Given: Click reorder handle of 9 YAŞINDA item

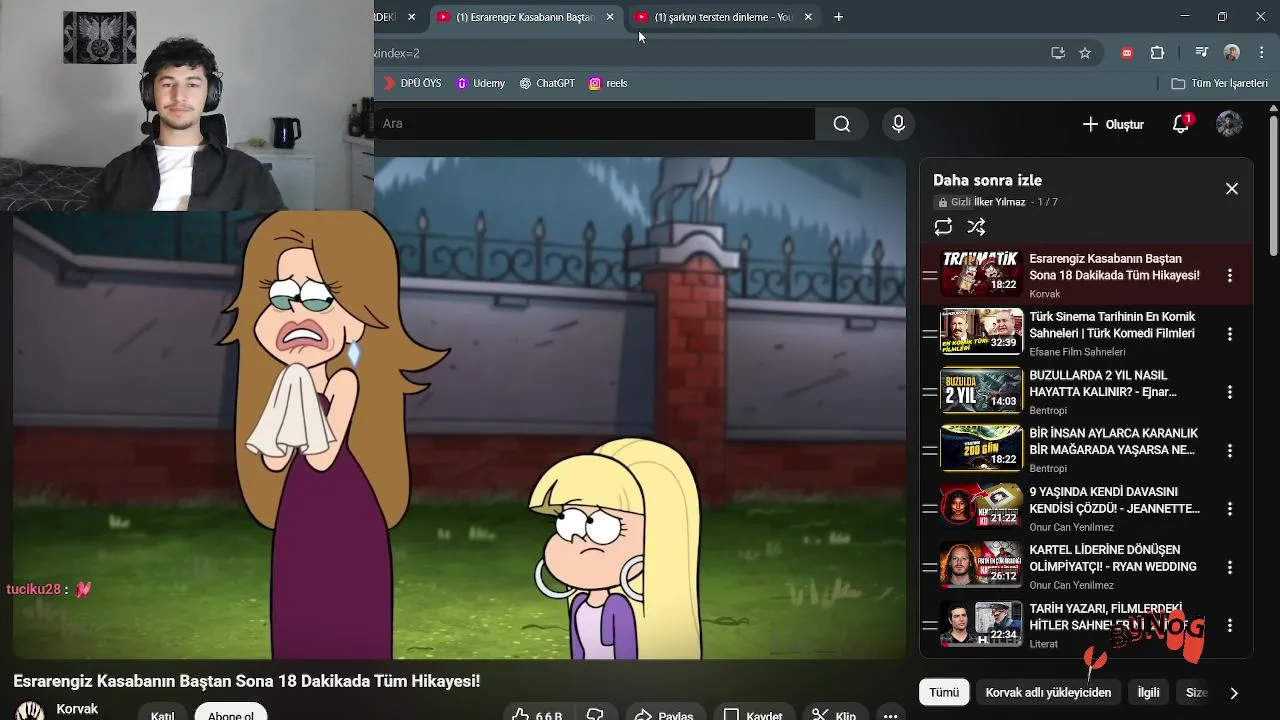Looking at the screenshot, I should 930,508.
